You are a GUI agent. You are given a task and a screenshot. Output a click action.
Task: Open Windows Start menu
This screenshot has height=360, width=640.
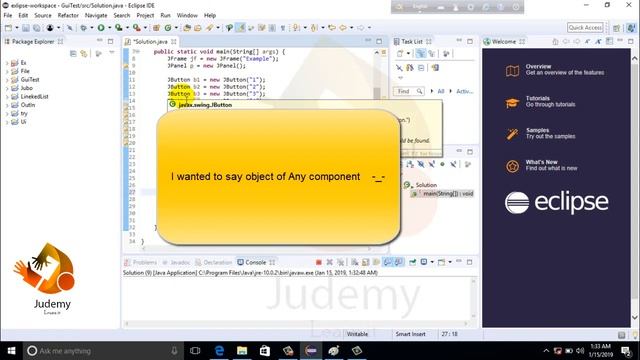11,351
